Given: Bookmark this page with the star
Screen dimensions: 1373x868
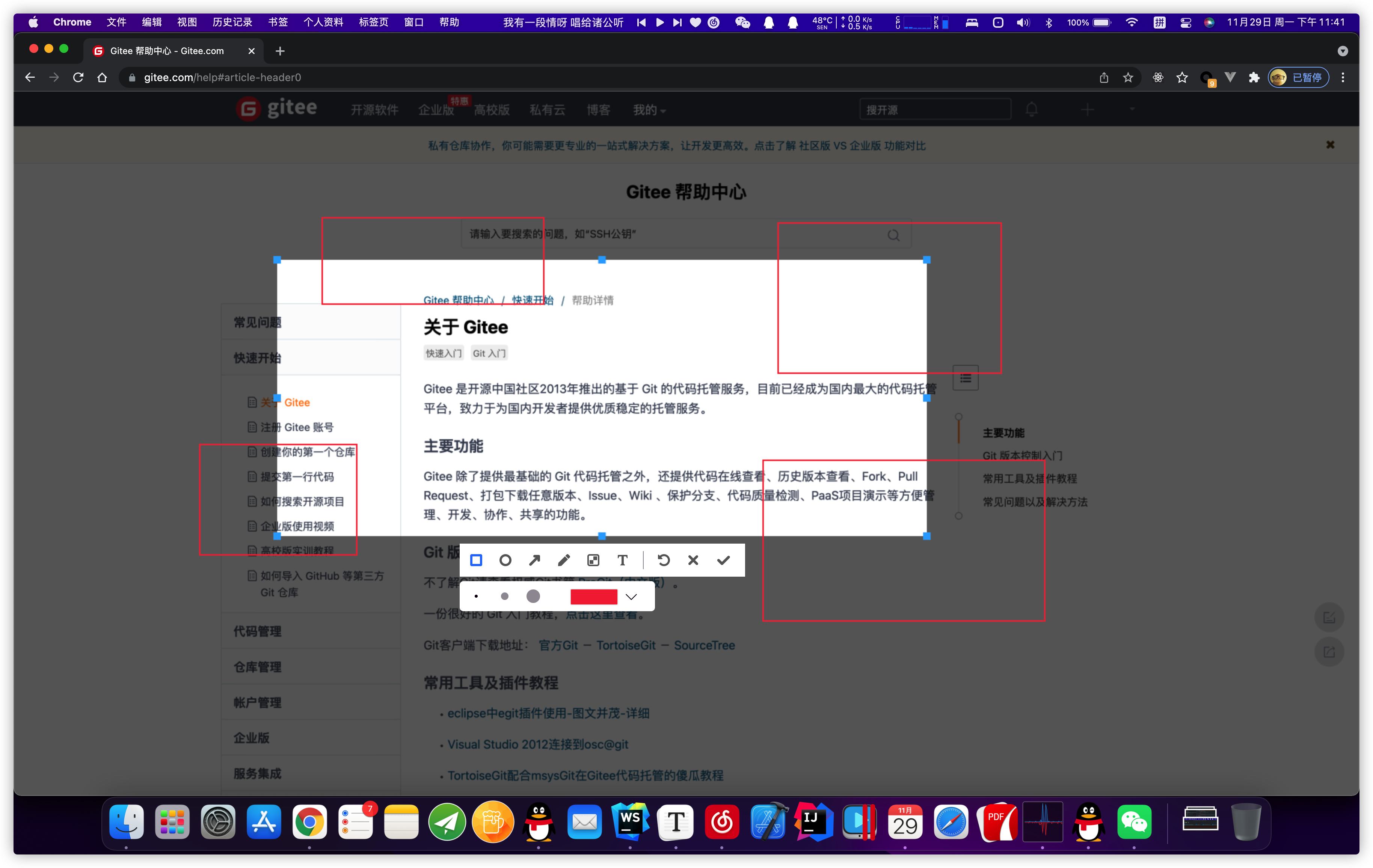Looking at the screenshot, I should [x=1128, y=77].
